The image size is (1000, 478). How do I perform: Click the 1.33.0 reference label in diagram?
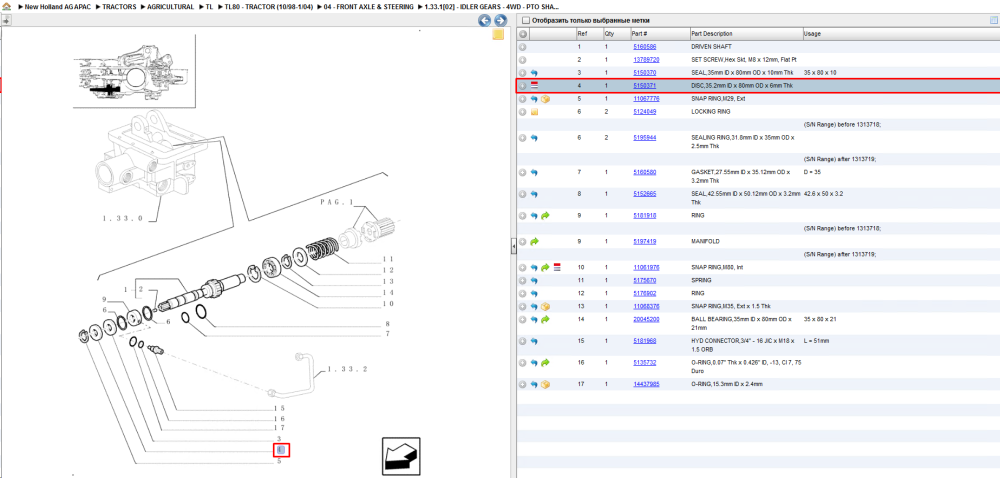[122, 219]
